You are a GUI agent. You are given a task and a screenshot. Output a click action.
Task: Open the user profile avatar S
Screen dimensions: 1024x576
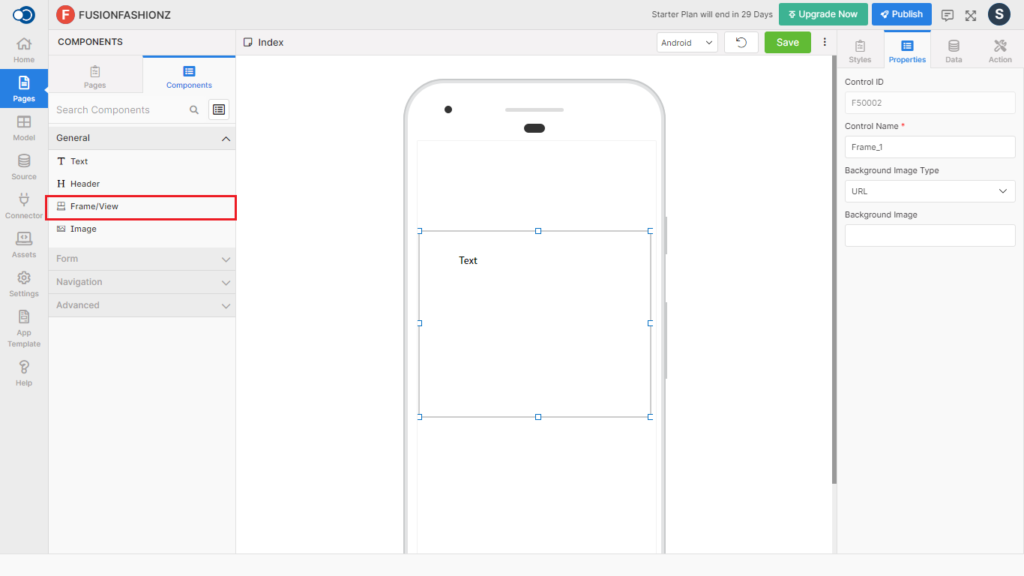pos(999,14)
